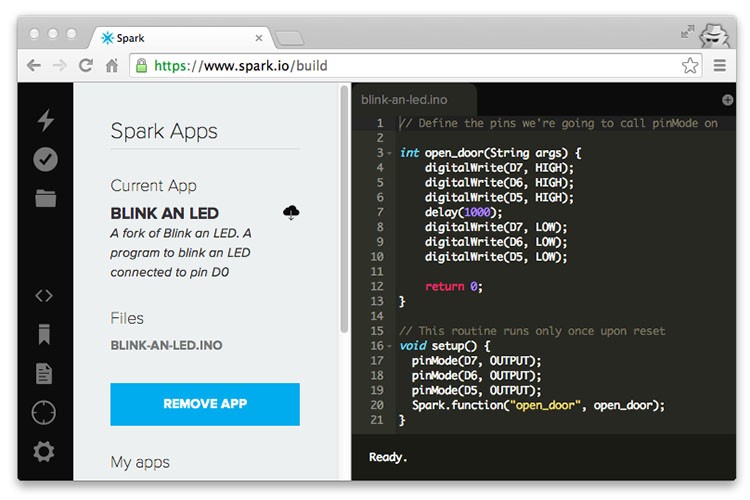Click the return 0 line
Viewport: 750px width, 500px height.
coord(454,286)
